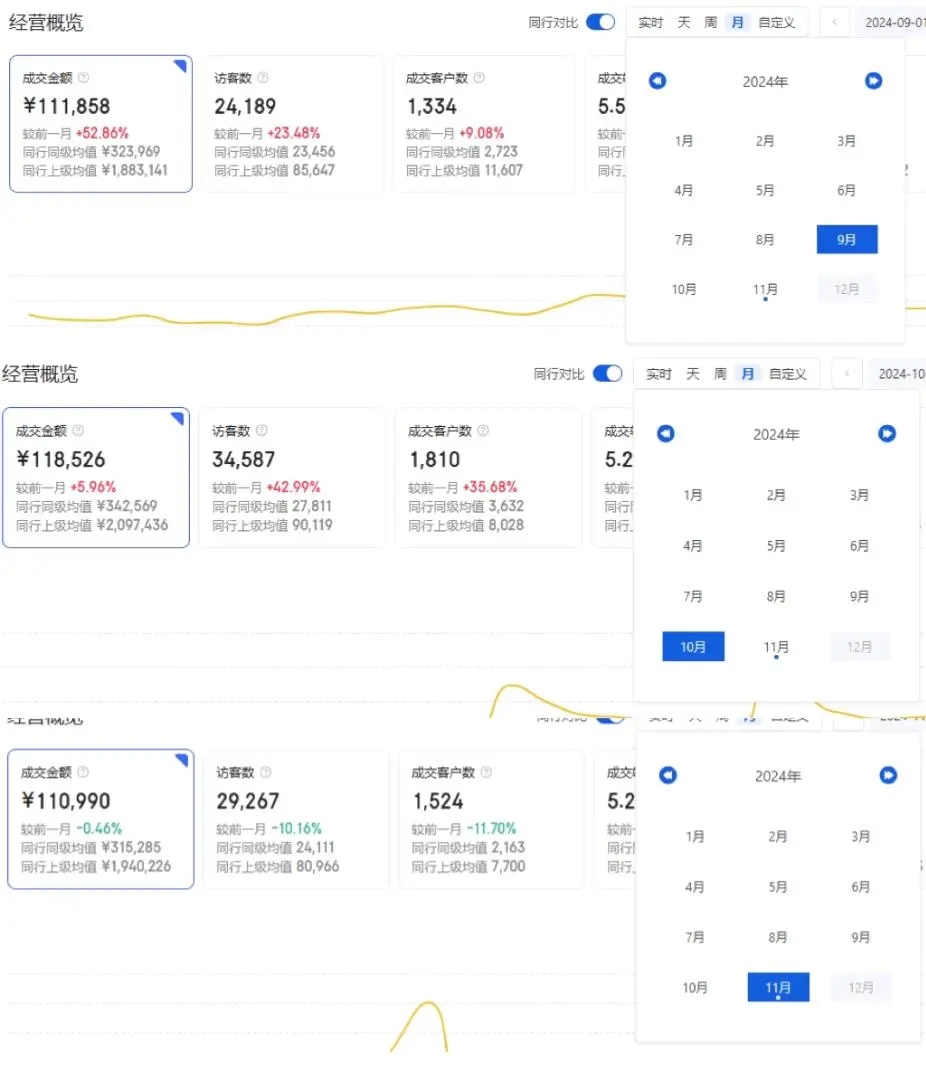Select the 访客数 card showing 29,267
The height and width of the screenshot is (1080, 926).
coord(296,819)
